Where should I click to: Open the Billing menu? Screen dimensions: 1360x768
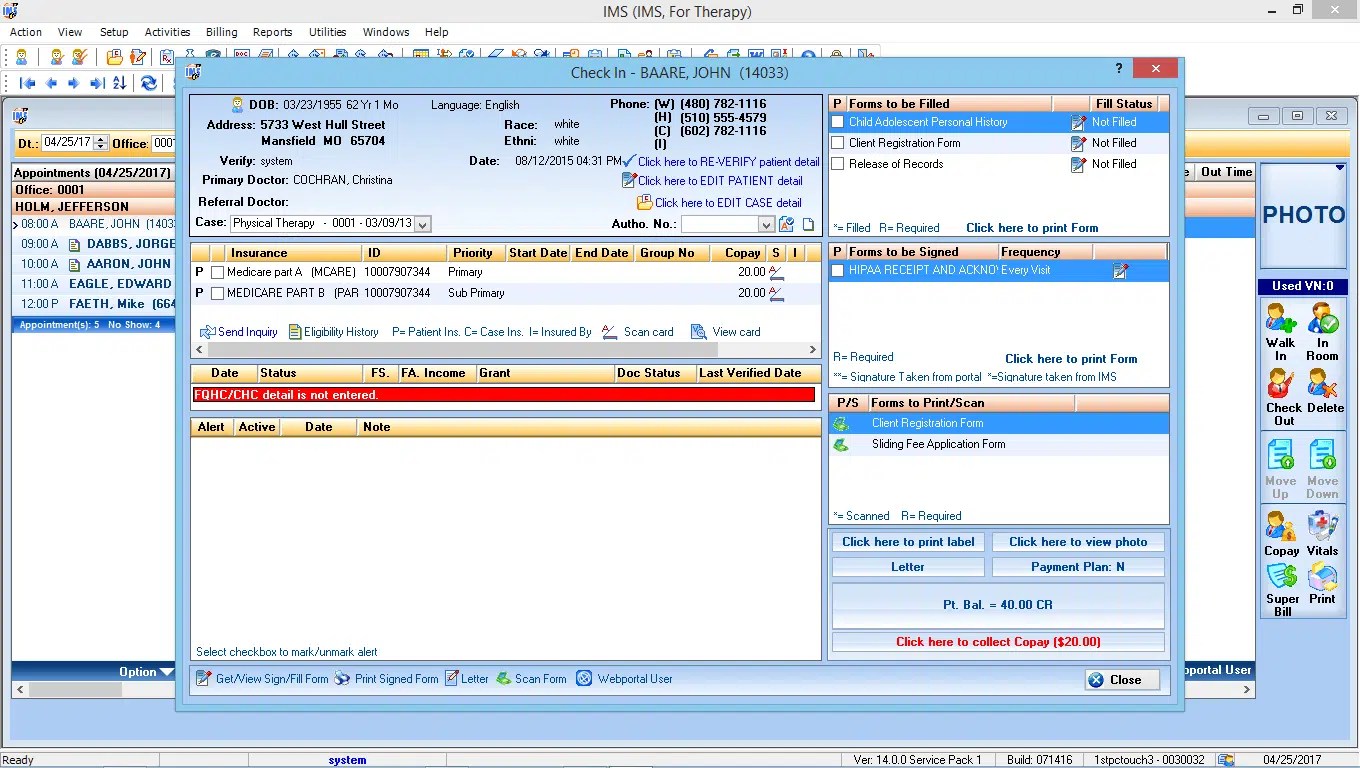tap(221, 31)
